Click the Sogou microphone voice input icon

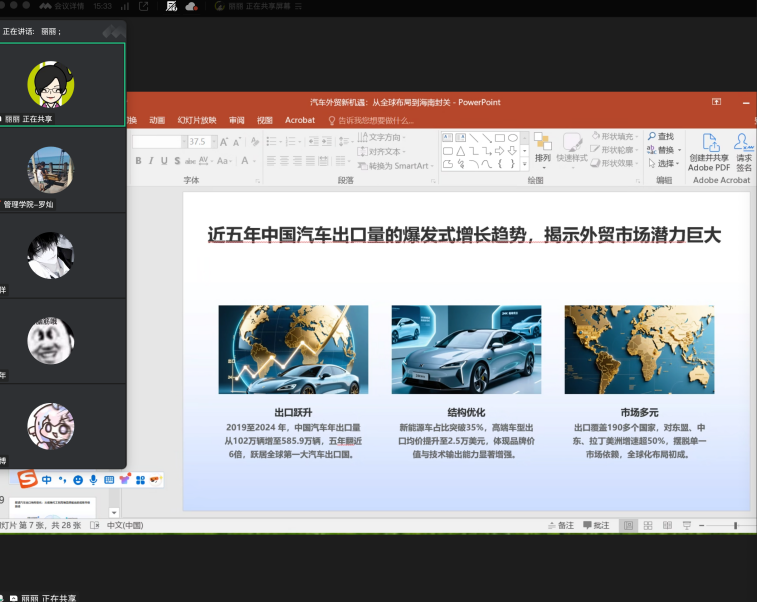[93, 480]
